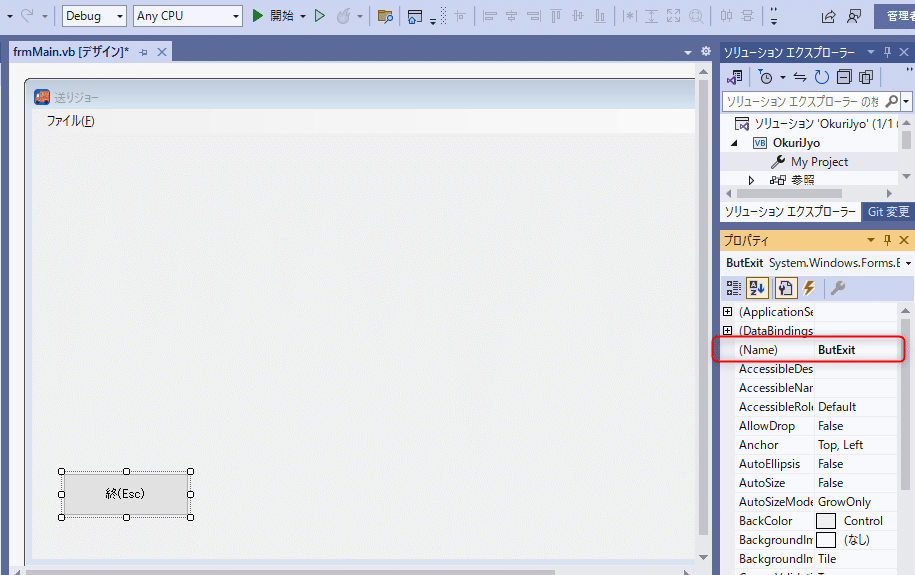Select the 終(Esc) button on the form
Image resolution: width=915 pixels, height=575 pixels.
click(126, 494)
